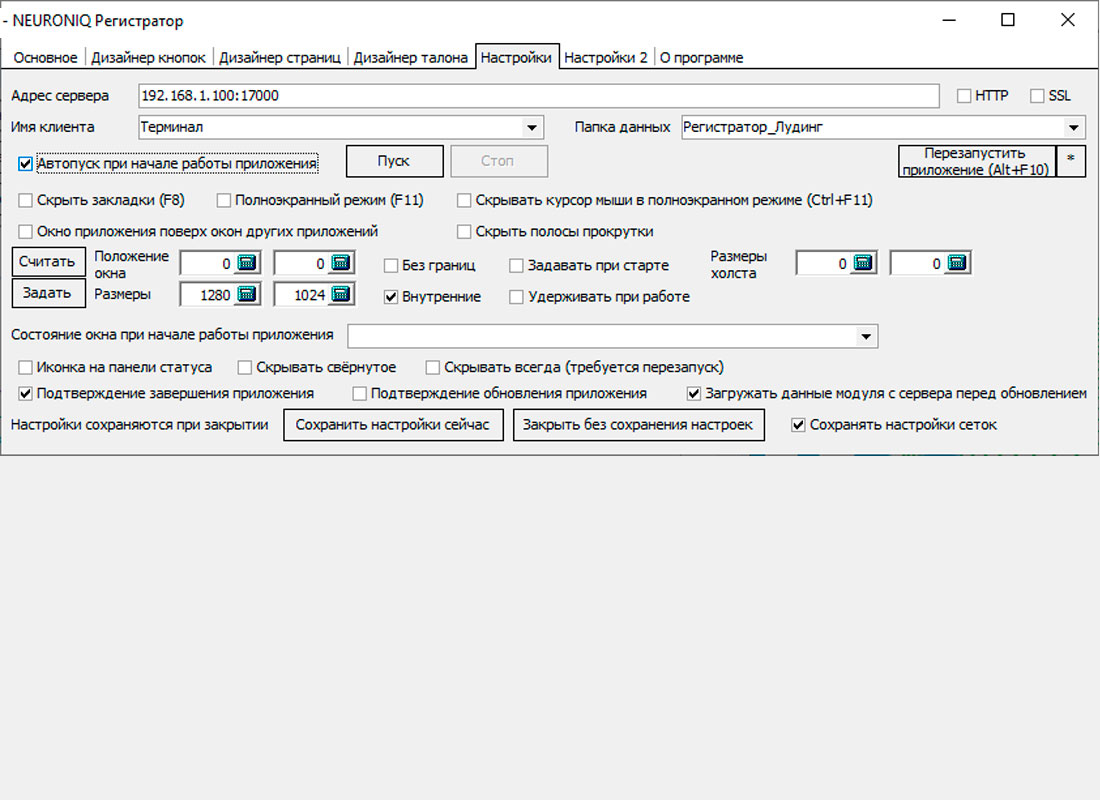This screenshot has width=1100, height=800.
Task: Enable the HTTP checkbox
Action: (964, 96)
